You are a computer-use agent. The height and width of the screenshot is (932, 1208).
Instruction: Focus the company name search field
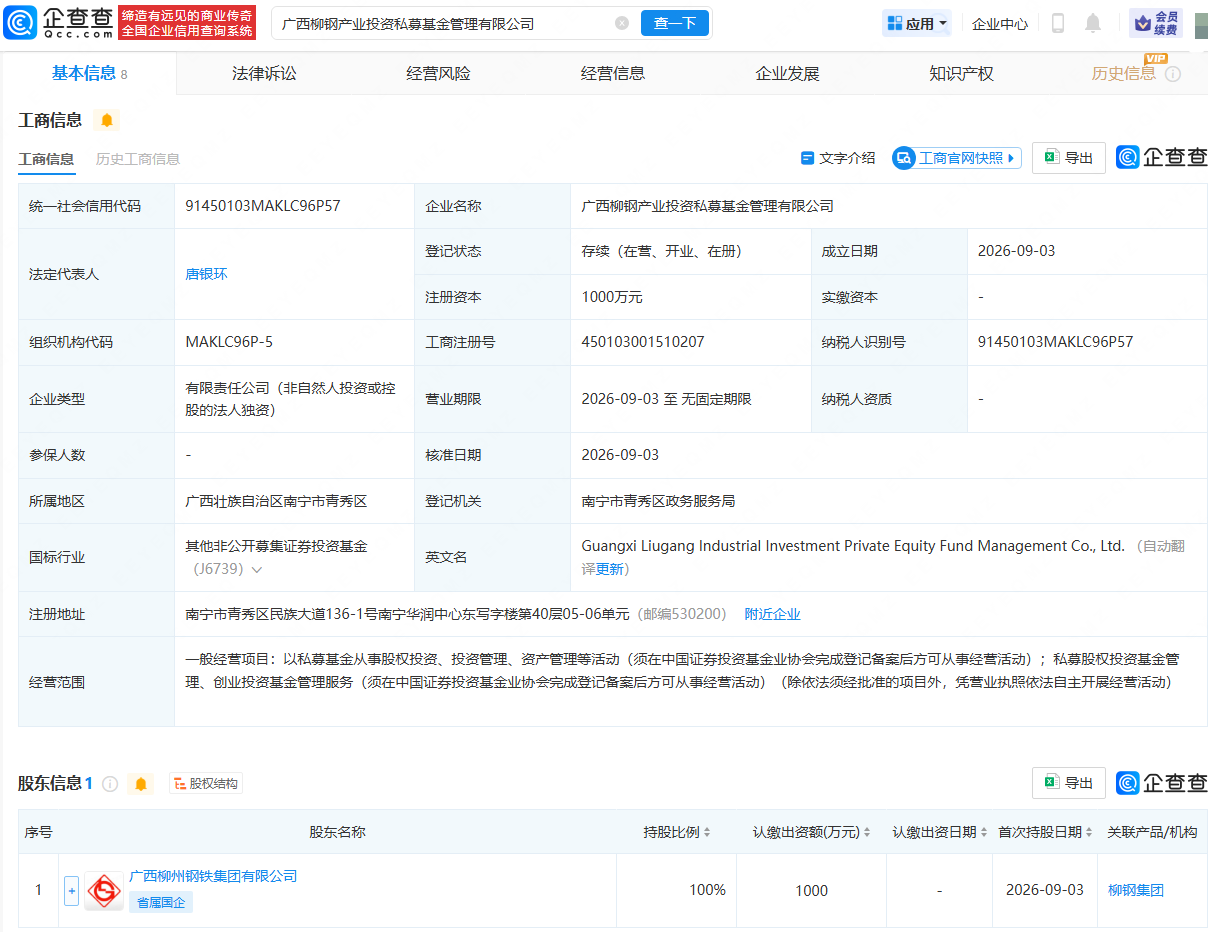click(445, 23)
